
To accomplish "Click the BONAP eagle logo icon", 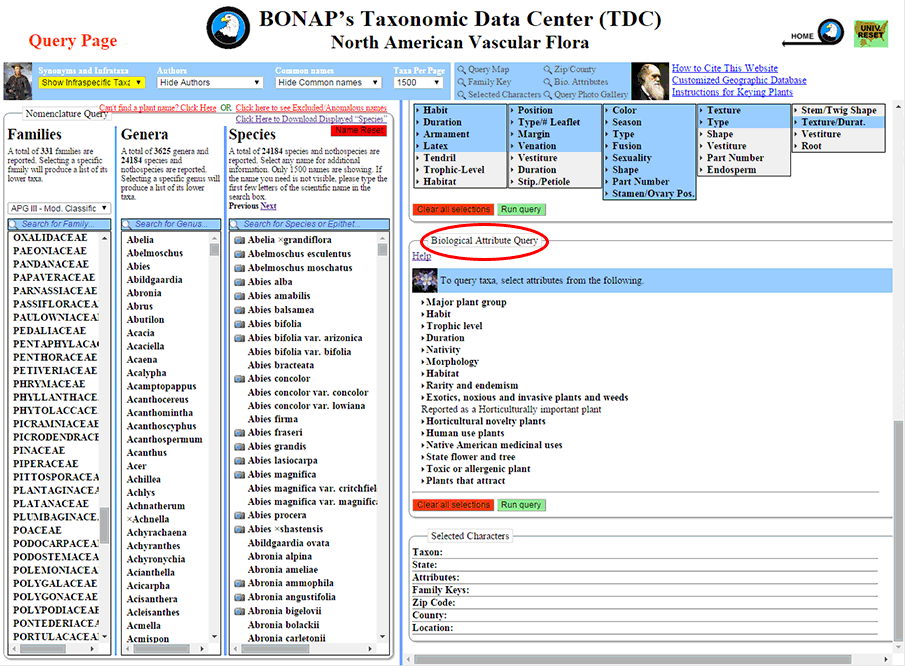I will point(228,28).
